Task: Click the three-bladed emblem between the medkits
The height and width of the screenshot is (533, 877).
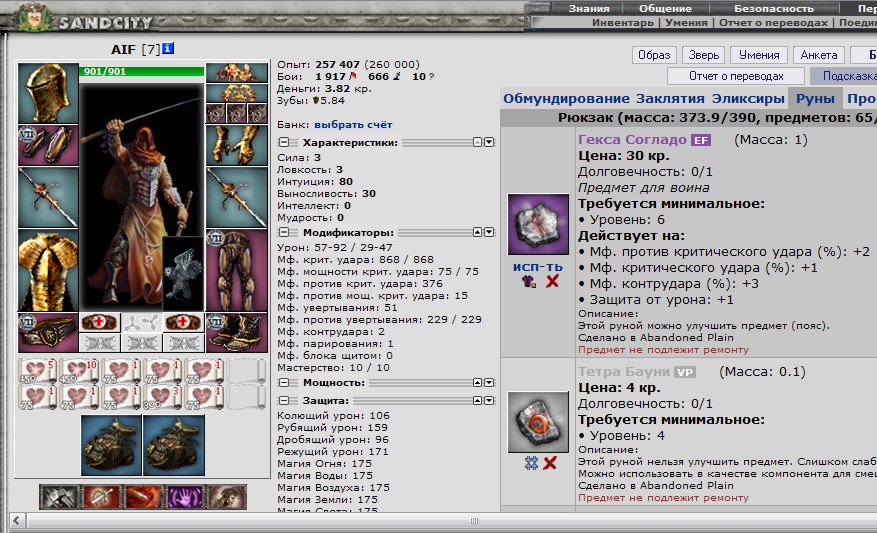Action: 142,323
